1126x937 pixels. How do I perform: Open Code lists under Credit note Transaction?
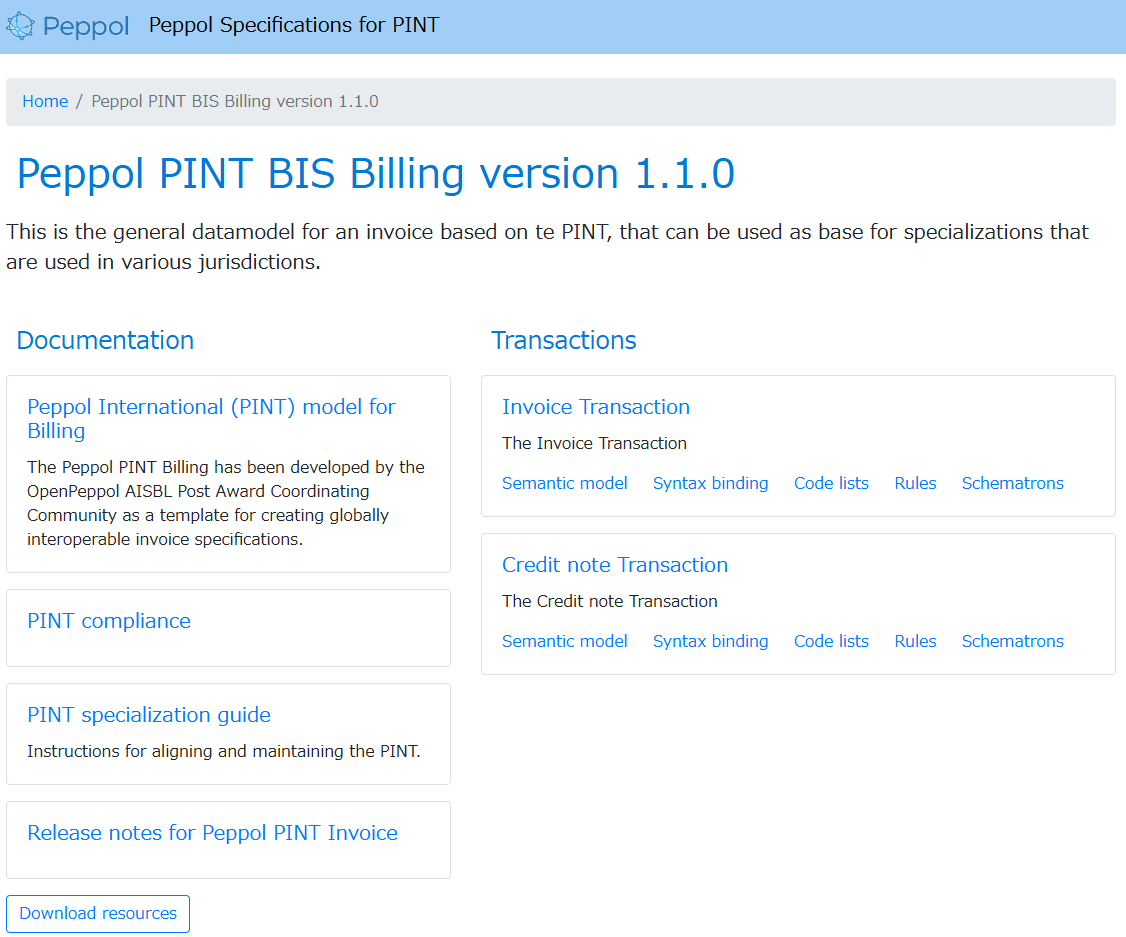pos(831,641)
